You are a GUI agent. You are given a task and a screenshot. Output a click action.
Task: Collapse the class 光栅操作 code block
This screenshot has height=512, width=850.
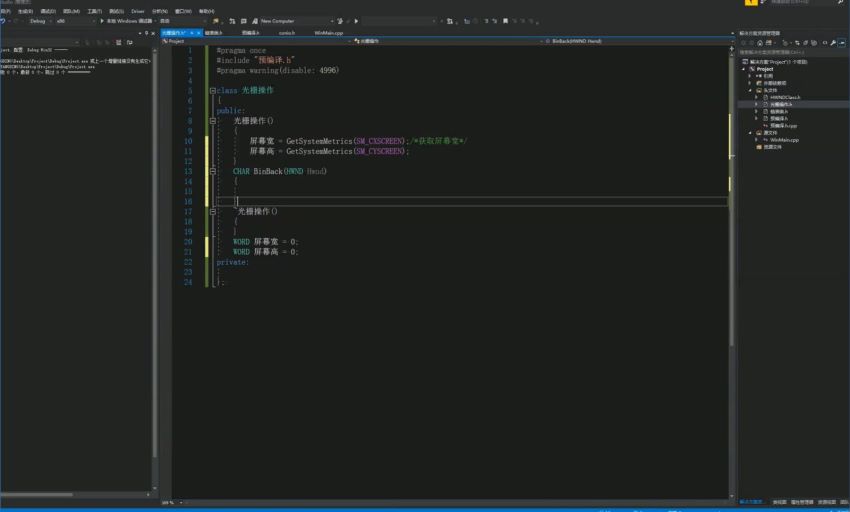(212, 90)
